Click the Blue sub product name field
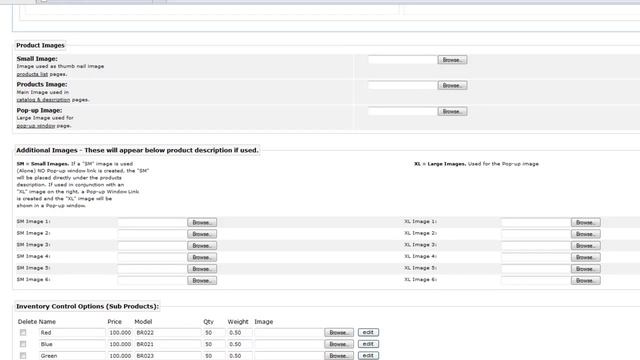This screenshot has width=640, height=360. click(x=72, y=344)
